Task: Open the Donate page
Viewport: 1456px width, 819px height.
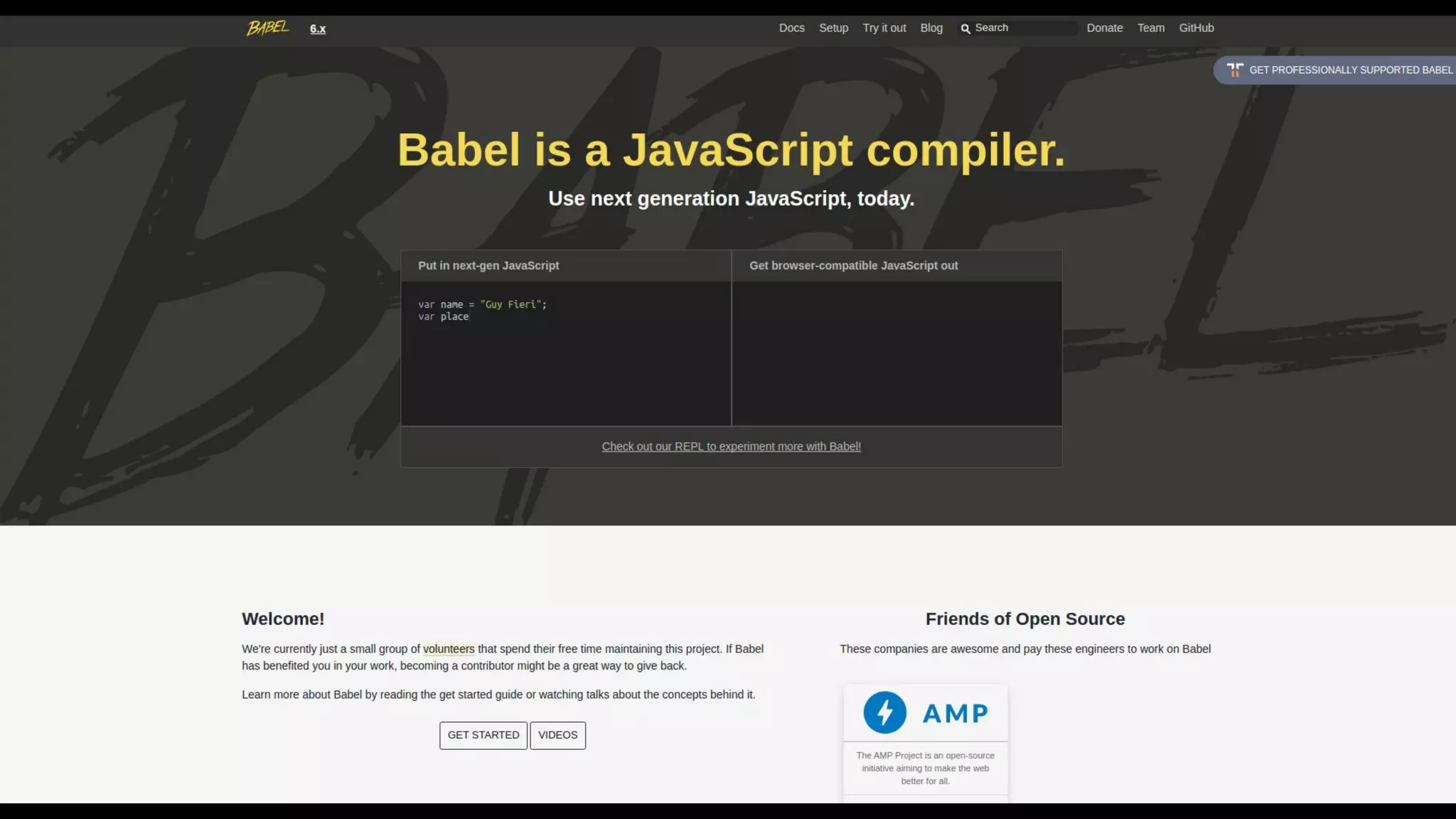Action: pos(1104,28)
